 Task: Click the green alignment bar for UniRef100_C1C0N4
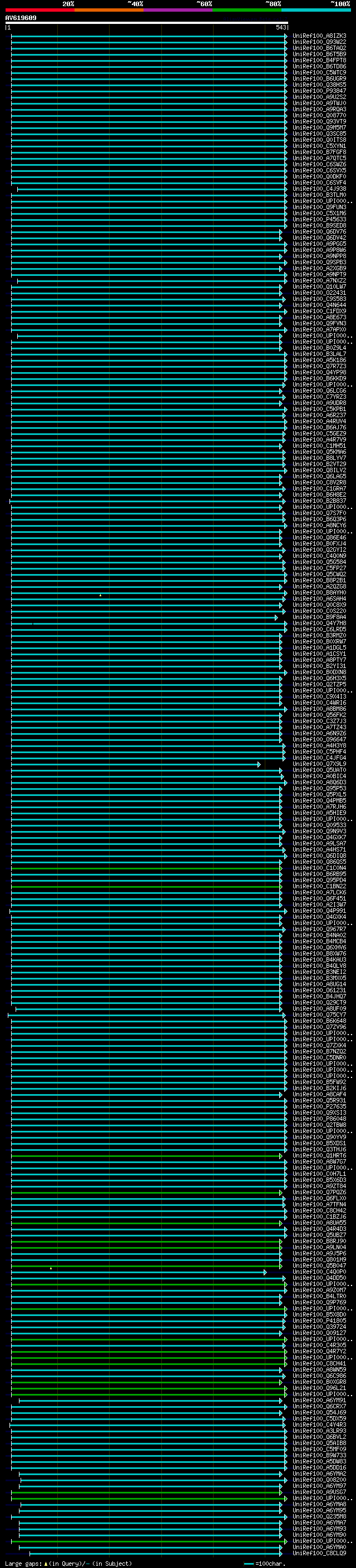coord(147,869)
